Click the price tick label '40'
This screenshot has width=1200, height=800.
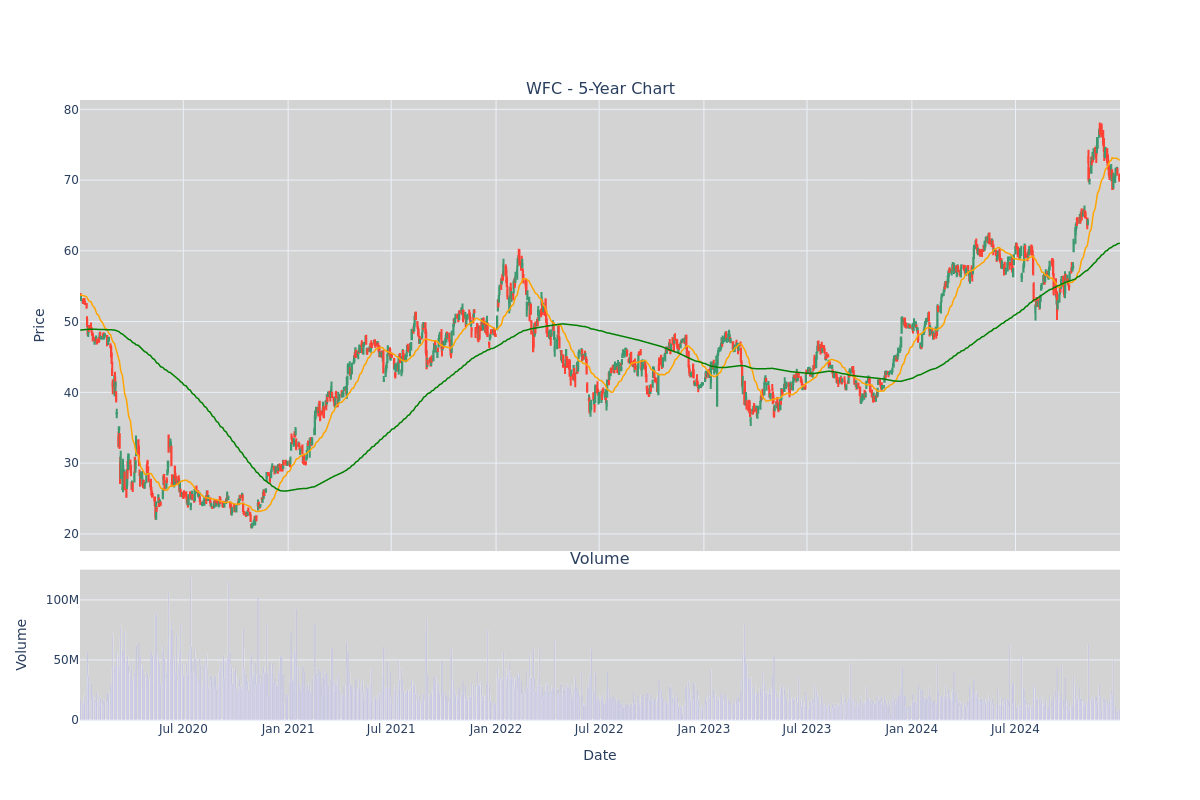pyautogui.click(x=71, y=392)
